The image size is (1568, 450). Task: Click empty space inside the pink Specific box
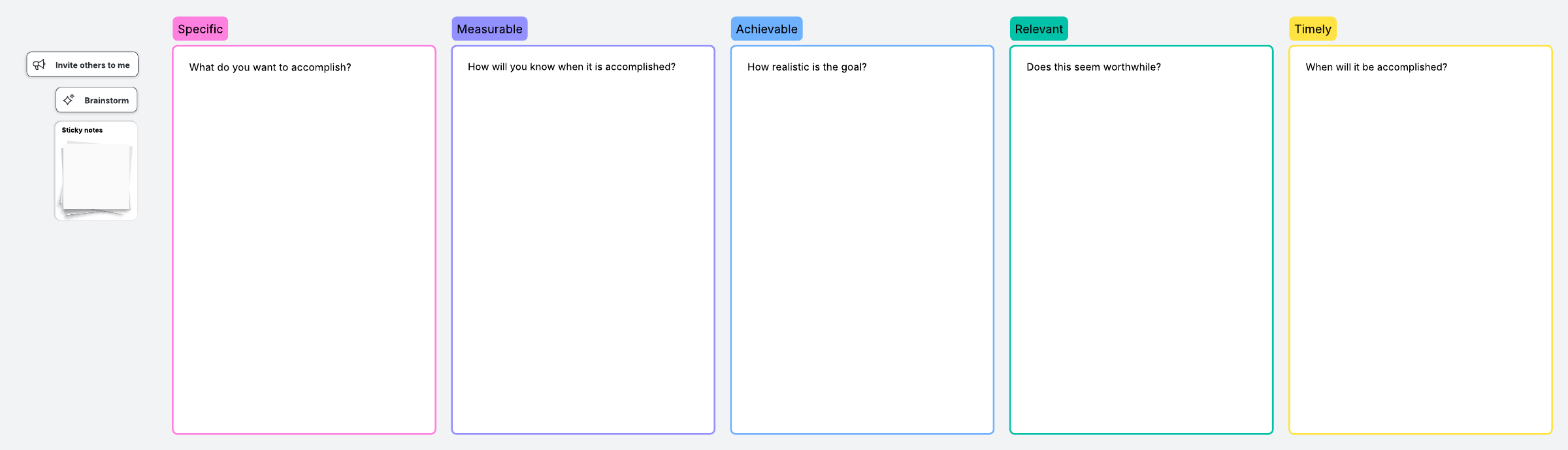(304, 261)
